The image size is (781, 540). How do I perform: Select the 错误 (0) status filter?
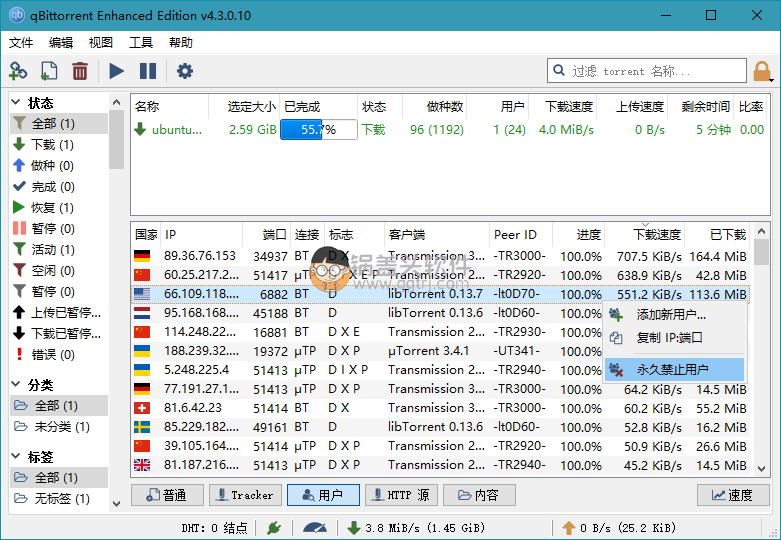(59, 355)
